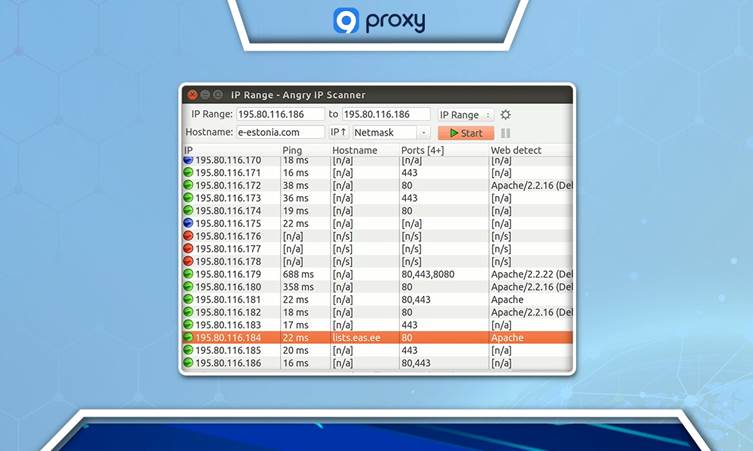753x451 pixels.
Task: Click the 358 ms ping value
Action: (298, 287)
